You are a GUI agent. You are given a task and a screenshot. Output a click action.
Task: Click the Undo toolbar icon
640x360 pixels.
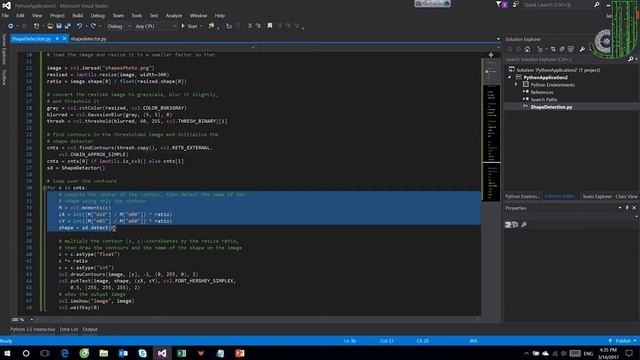[x=80, y=26]
